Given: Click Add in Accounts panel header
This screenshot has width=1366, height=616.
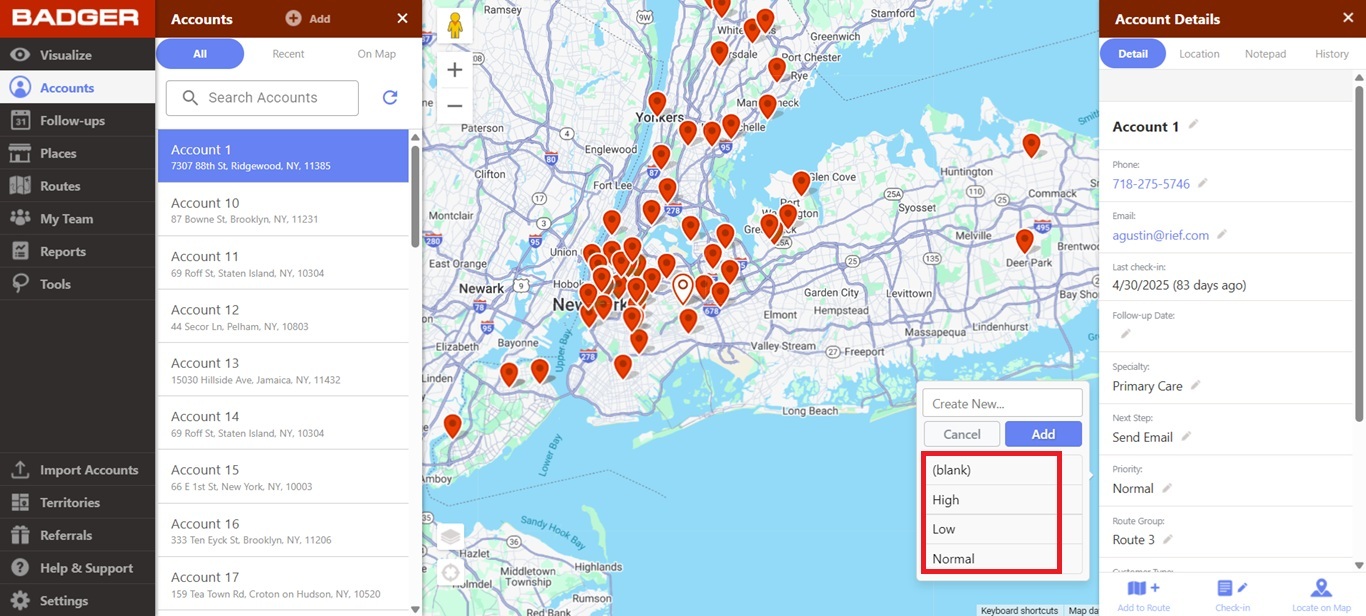Looking at the screenshot, I should point(308,18).
